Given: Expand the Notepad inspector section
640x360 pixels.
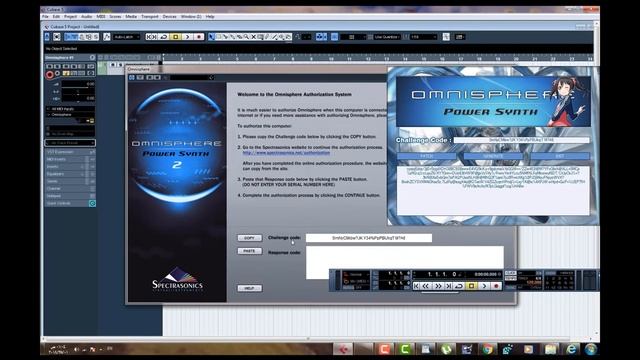Looking at the screenshot, I should 70,196.
